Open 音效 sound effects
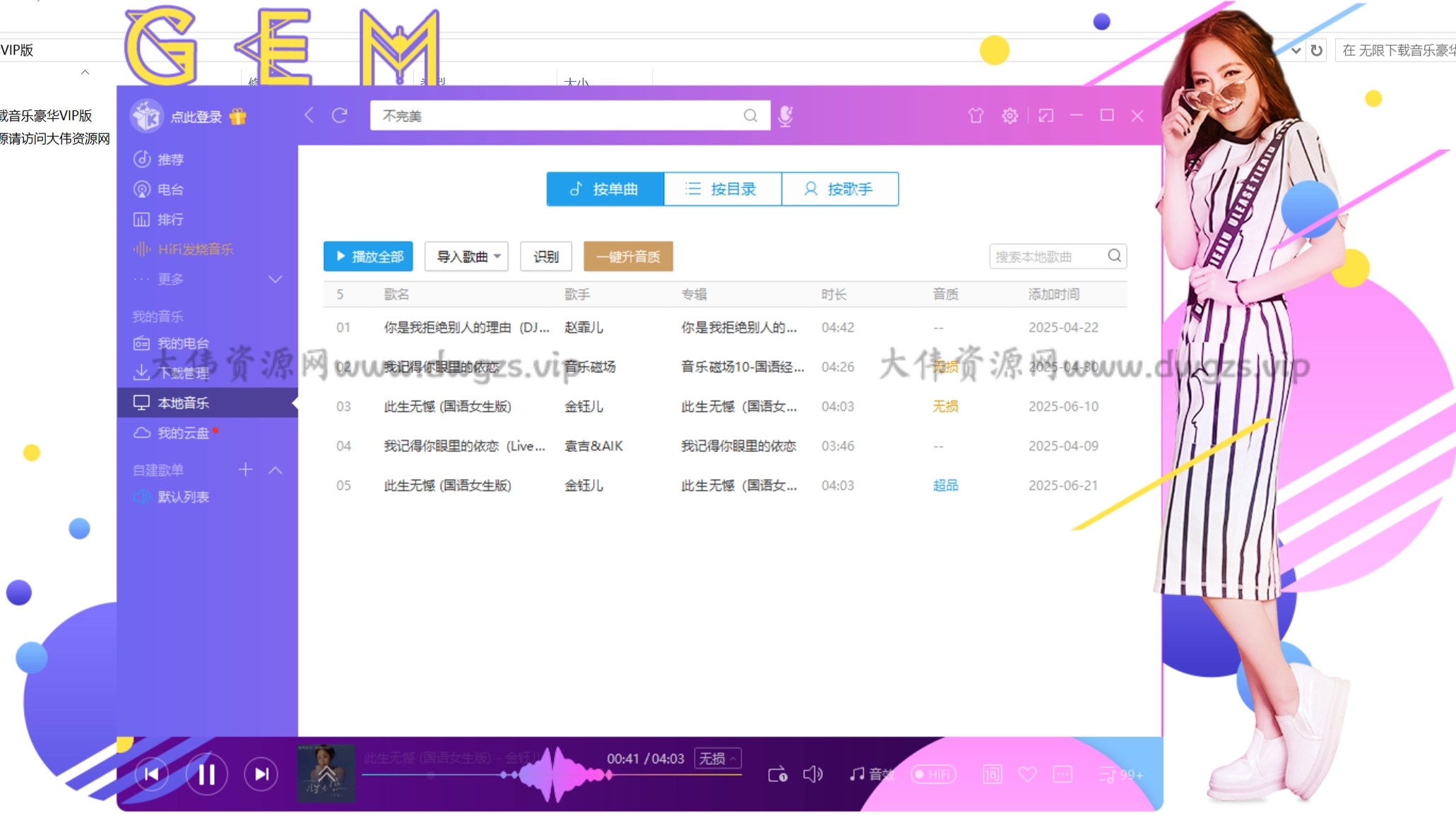The image size is (1456, 835). pyautogui.click(x=872, y=774)
